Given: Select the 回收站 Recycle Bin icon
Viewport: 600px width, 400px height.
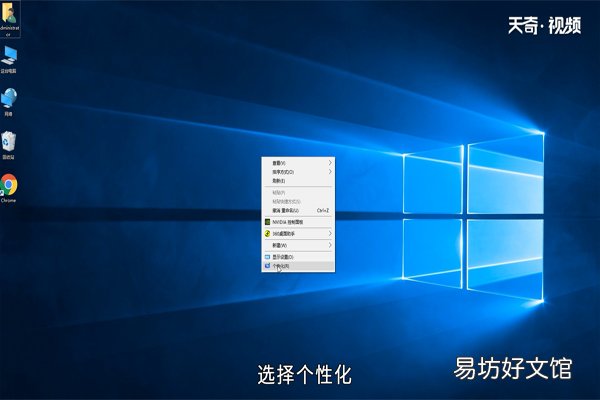Looking at the screenshot, I should point(9,145).
